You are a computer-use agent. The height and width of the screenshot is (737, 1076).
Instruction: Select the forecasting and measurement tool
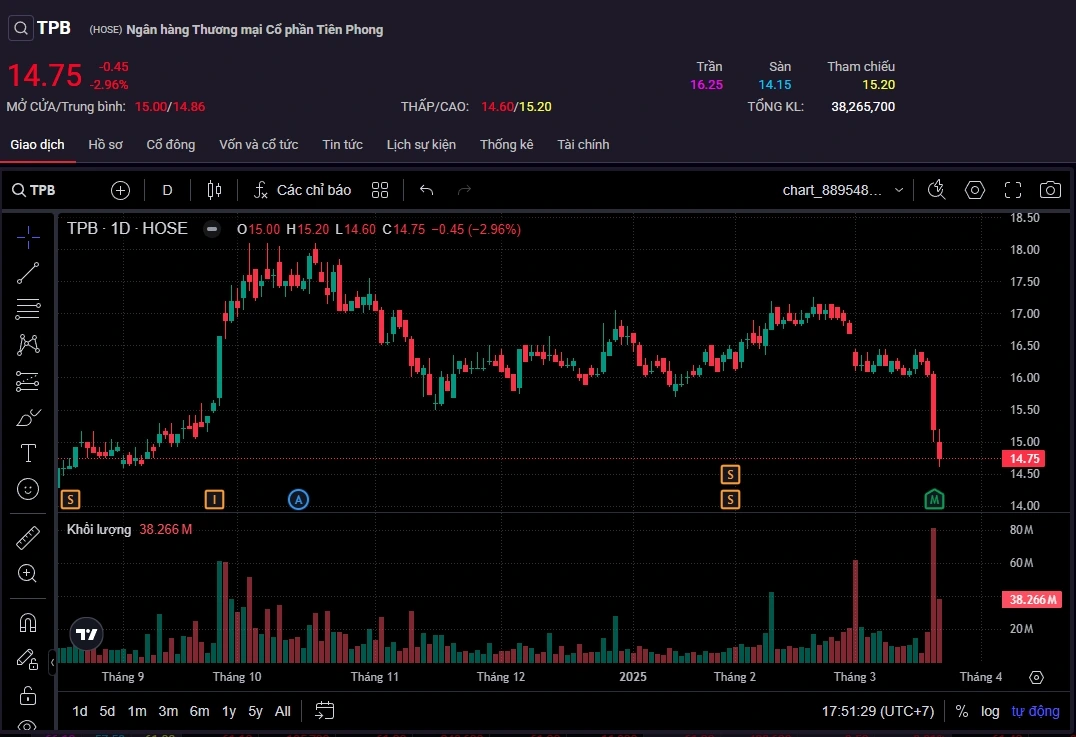pos(28,381)
